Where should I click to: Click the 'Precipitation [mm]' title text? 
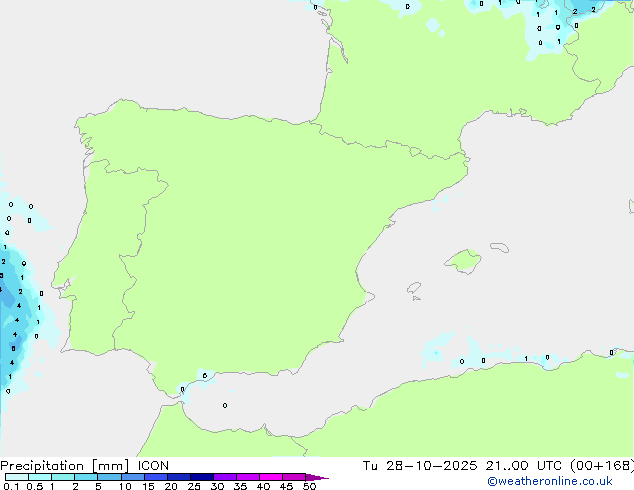(x=65, y=466)
